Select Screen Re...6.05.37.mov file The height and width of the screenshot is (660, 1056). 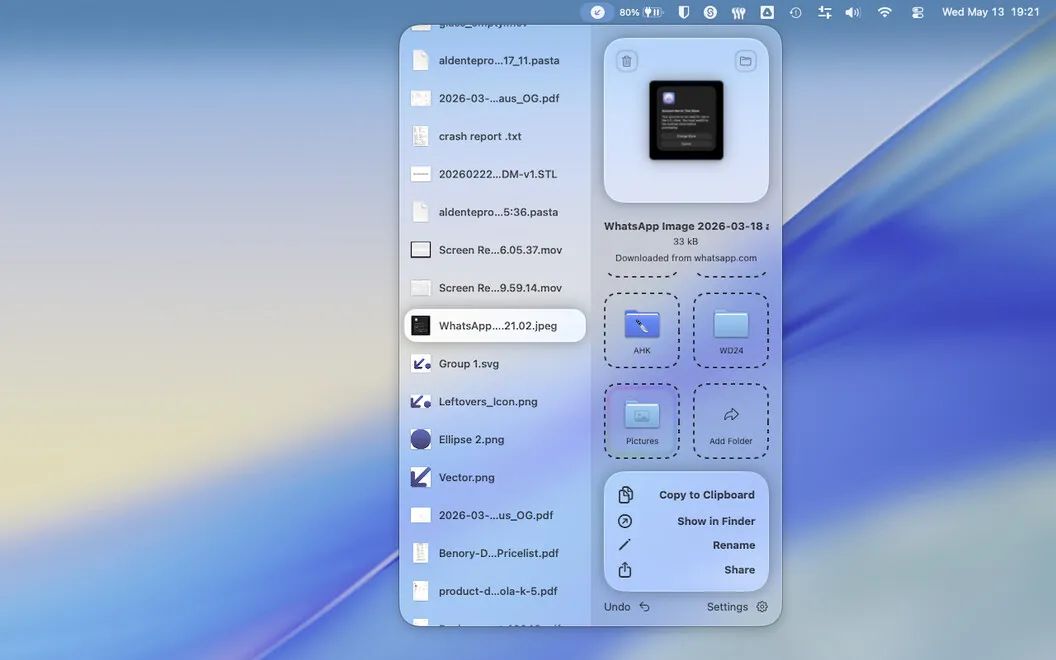(x=495, y=250)
